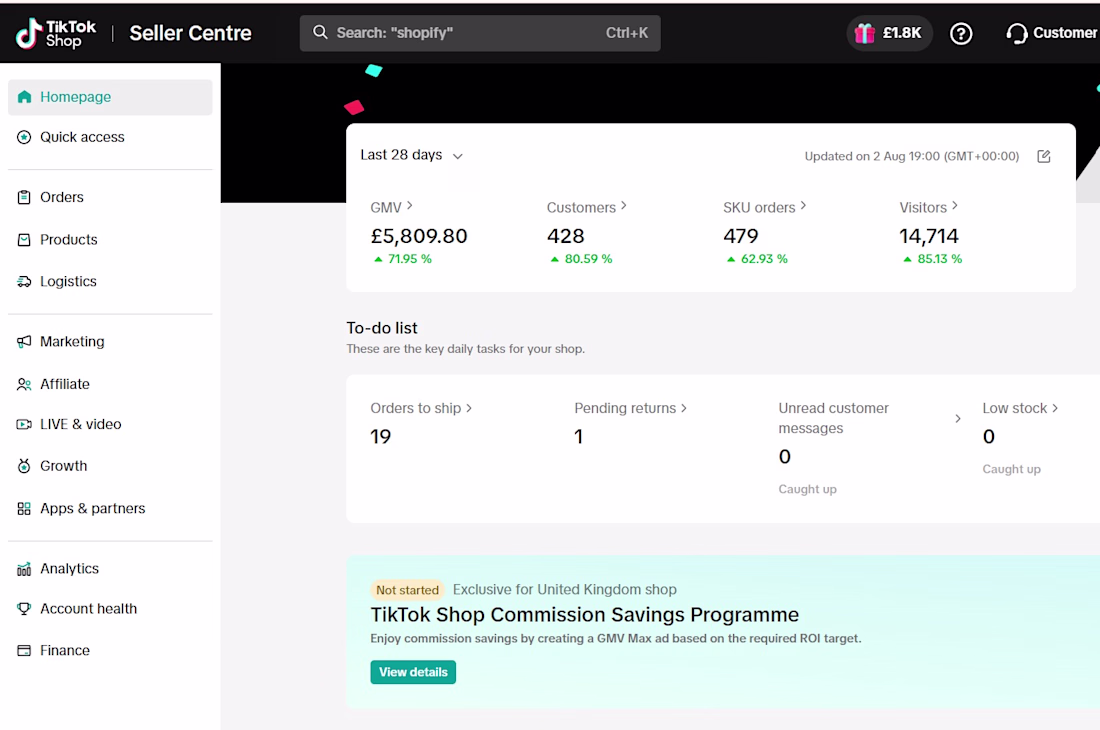The width and height of the screenshot is (1100, 730).
Task: Expand SKU orders details chevron
Action: coord(803,205)
